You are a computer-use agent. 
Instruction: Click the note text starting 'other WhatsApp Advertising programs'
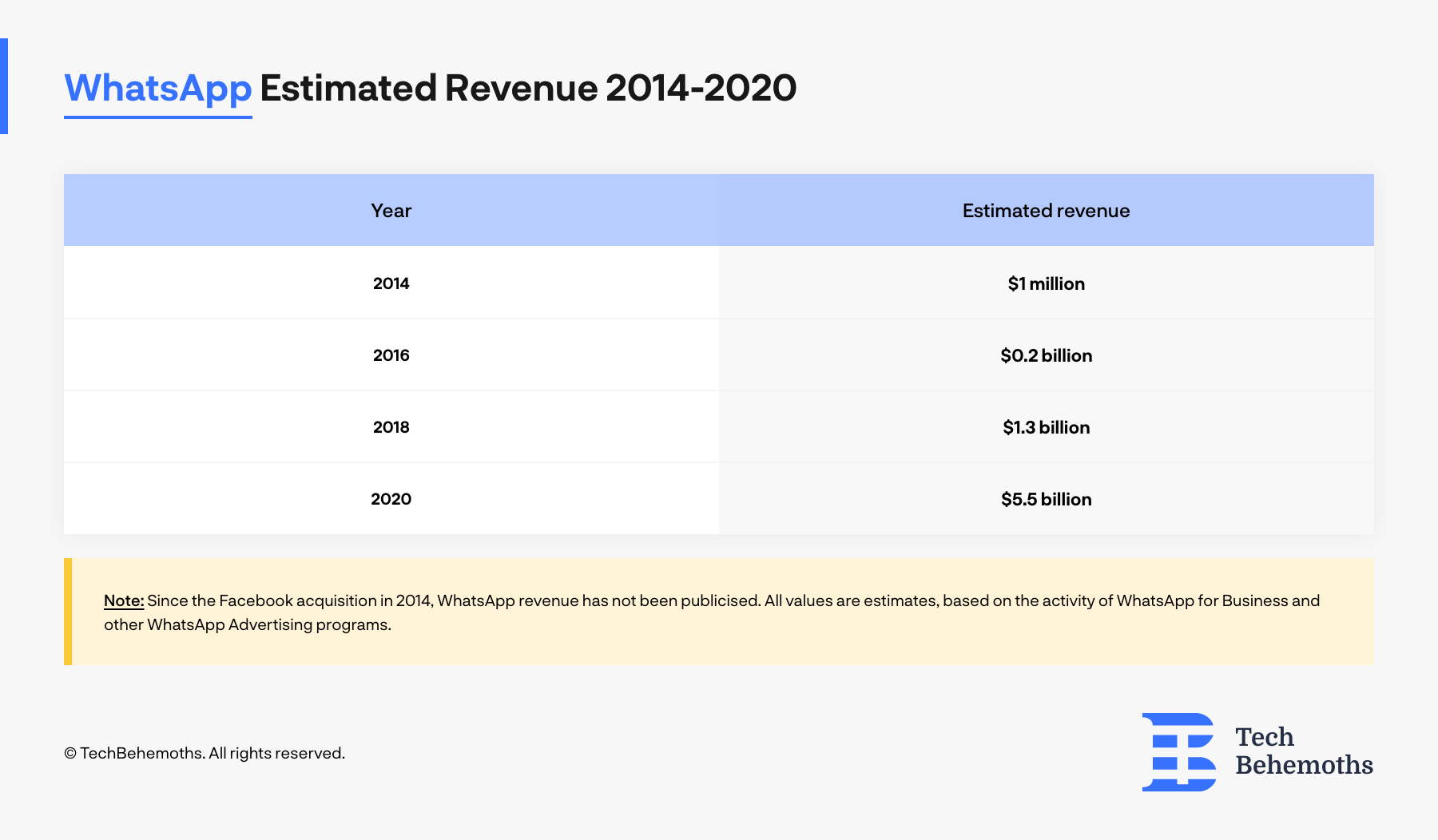tap(248, 624)
